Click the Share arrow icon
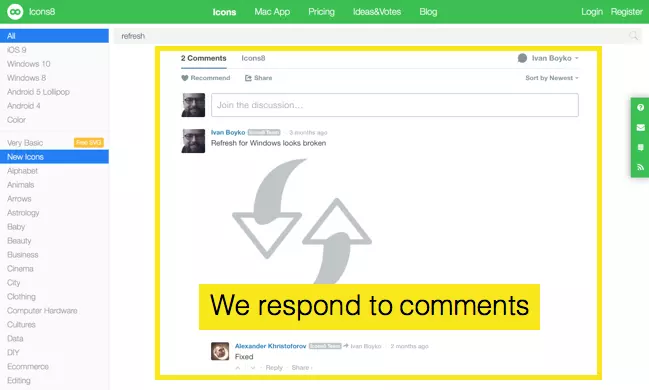 pos(248,78)
